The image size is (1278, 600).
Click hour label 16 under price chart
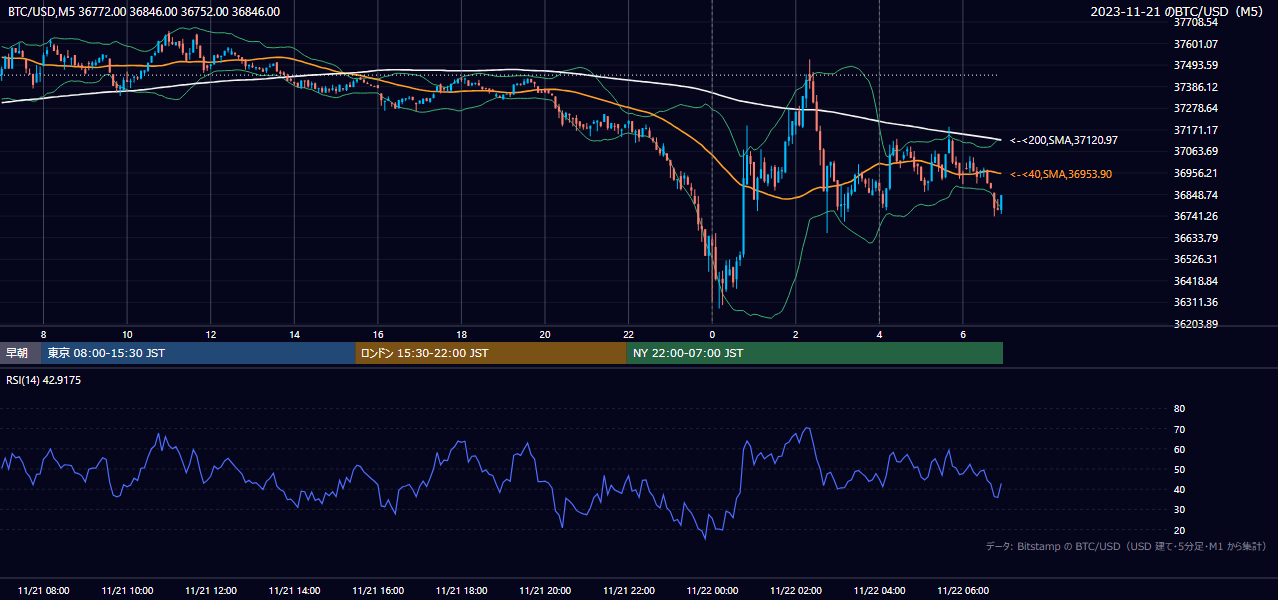point(378,334)
